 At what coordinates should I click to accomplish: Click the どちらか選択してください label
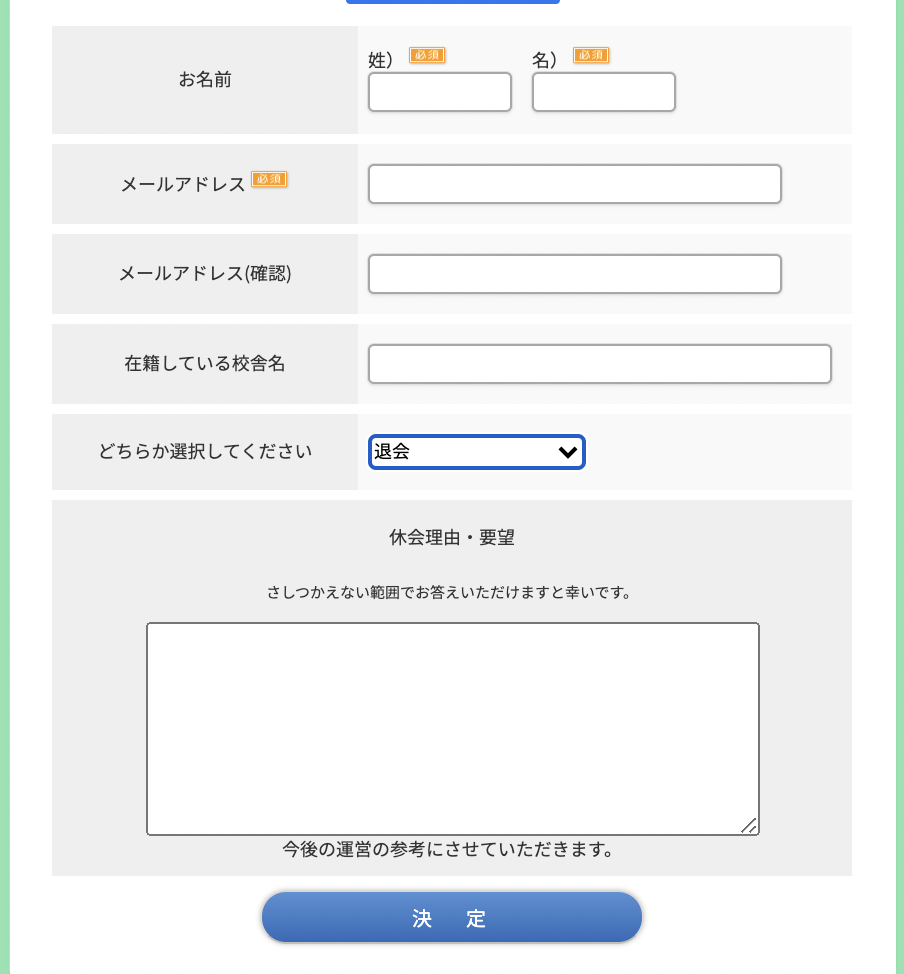[x=205, y=452]
